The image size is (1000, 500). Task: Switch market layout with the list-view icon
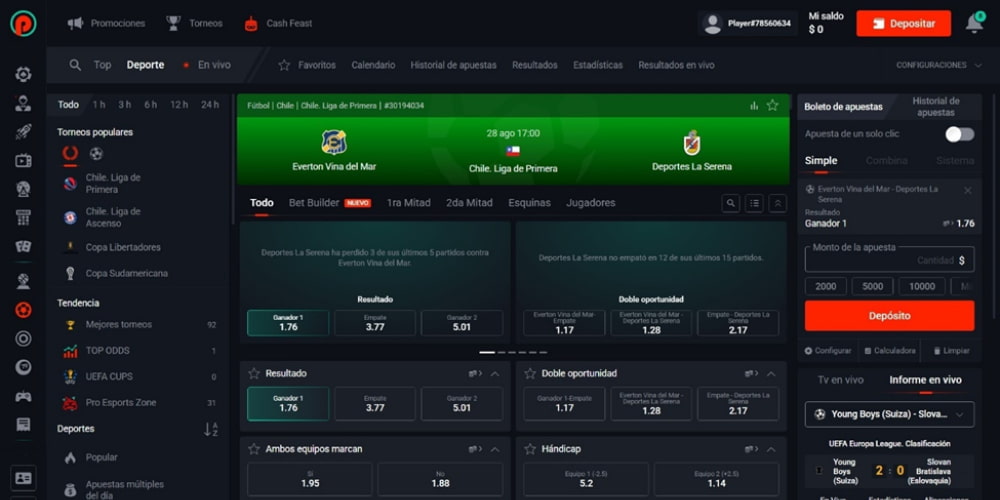(x=754, y=203)
